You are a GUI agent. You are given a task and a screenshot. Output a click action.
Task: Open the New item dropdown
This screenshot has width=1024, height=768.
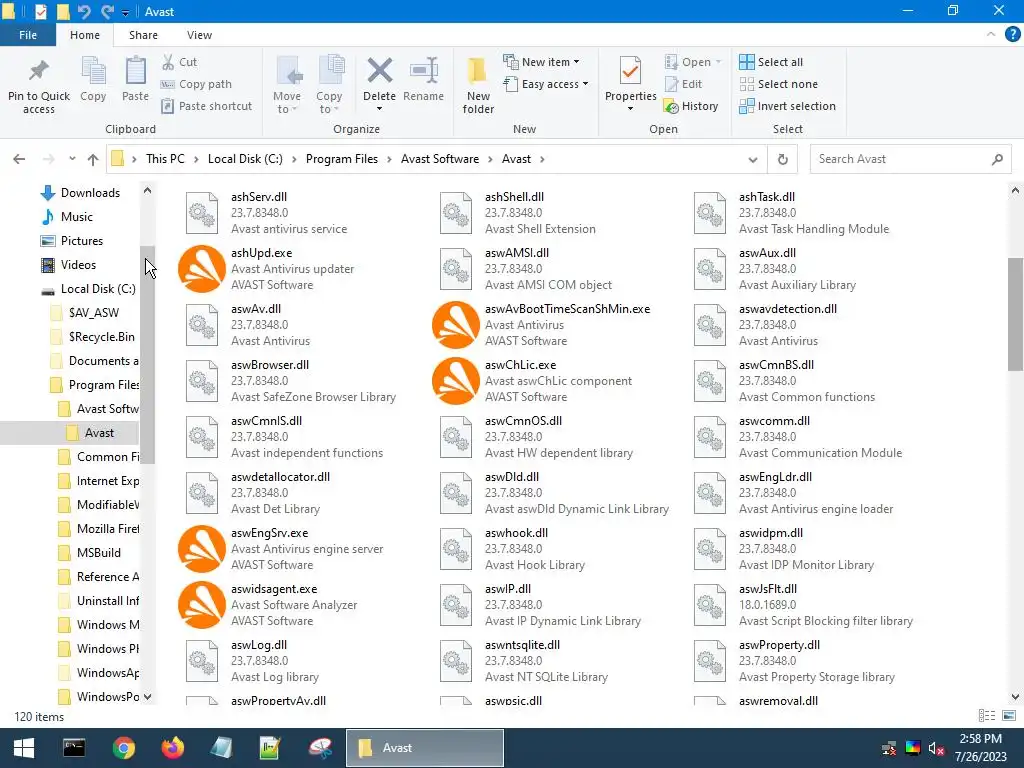coord(541,62)
